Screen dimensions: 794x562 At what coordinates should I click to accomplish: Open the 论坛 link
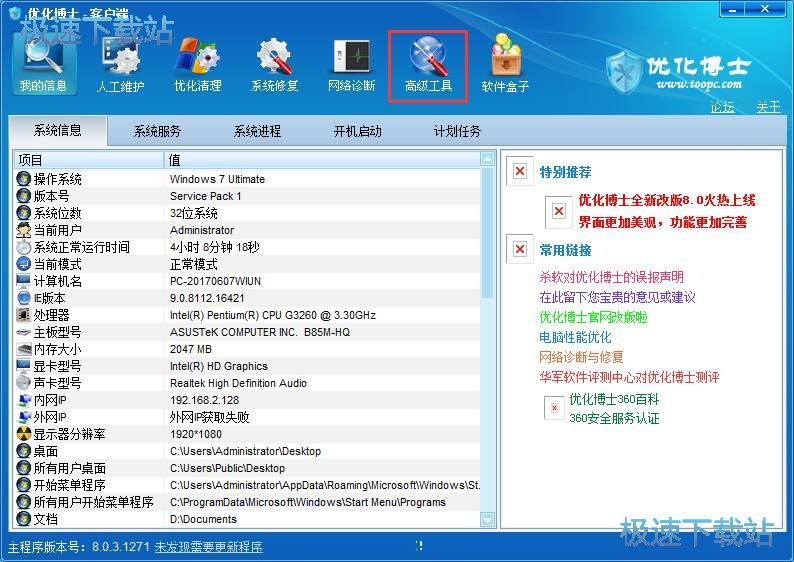tap(722, 107)
